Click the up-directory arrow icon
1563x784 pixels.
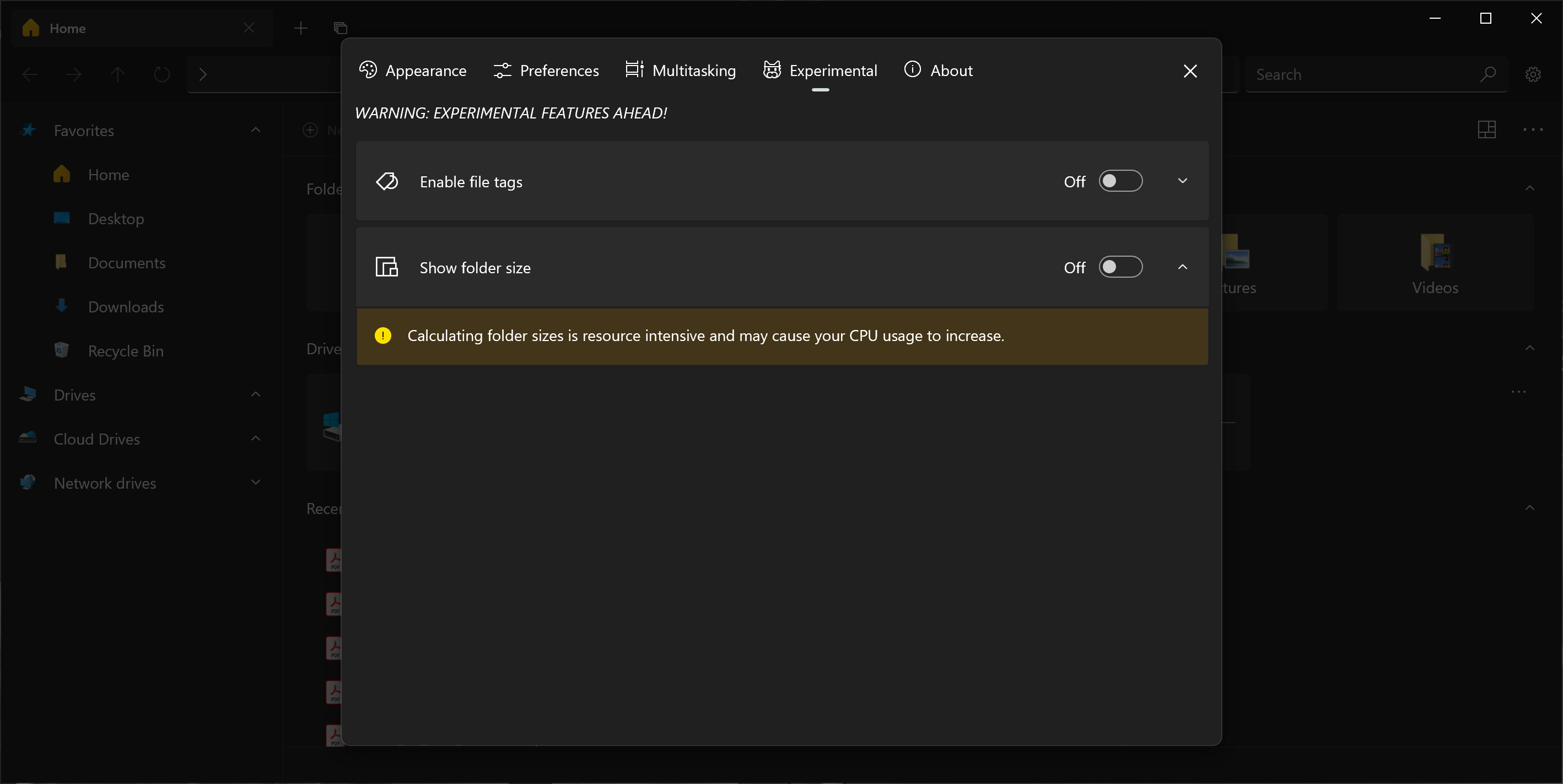pyautogui.click(x=117, y=74)
